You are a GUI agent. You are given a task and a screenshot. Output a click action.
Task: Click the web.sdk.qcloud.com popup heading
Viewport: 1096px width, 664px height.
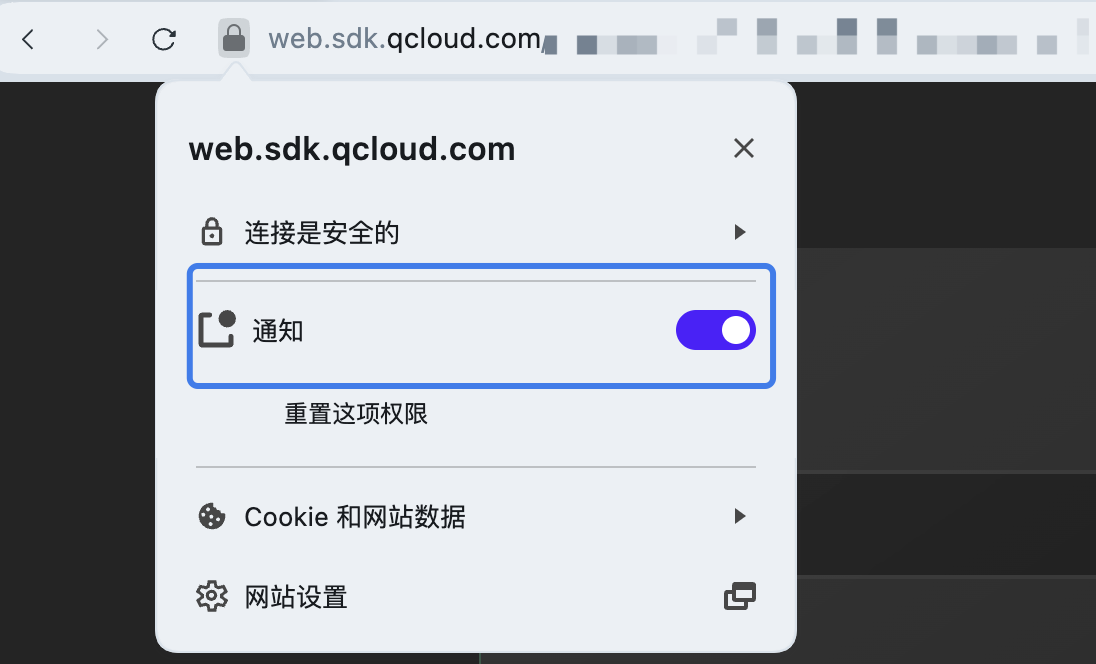352,149
